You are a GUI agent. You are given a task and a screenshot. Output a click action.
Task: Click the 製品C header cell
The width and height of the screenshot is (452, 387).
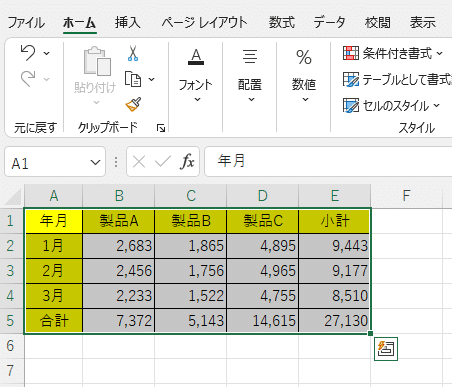[x=263, y=221]
